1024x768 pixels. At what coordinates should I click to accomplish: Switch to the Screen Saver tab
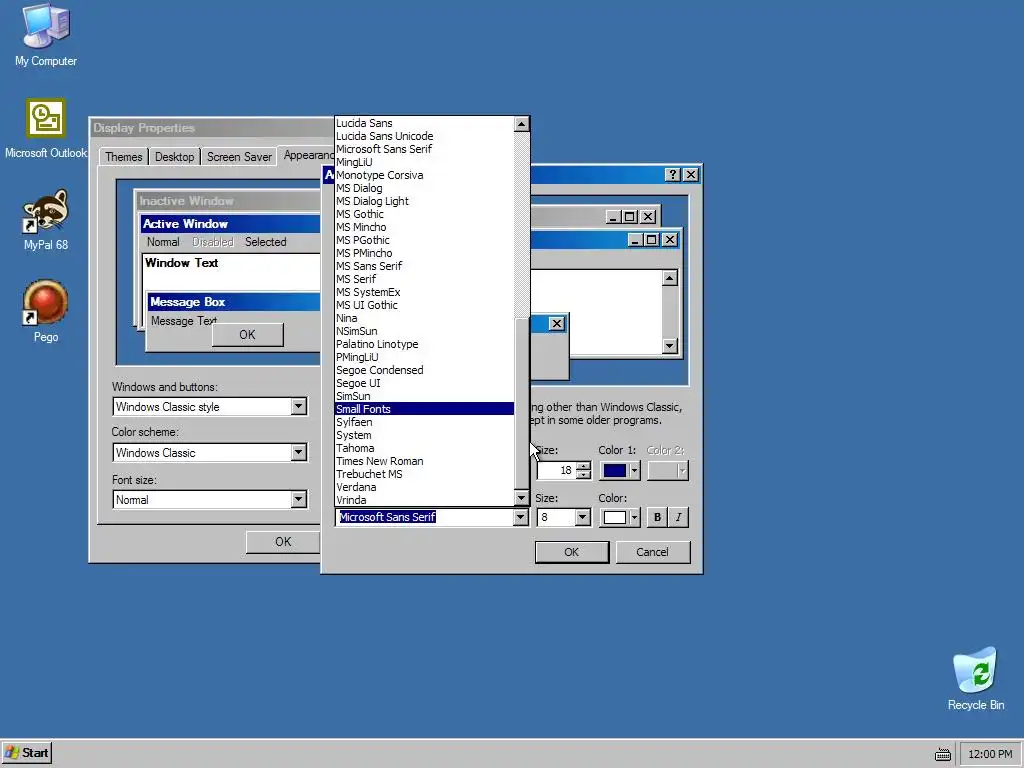239,157
